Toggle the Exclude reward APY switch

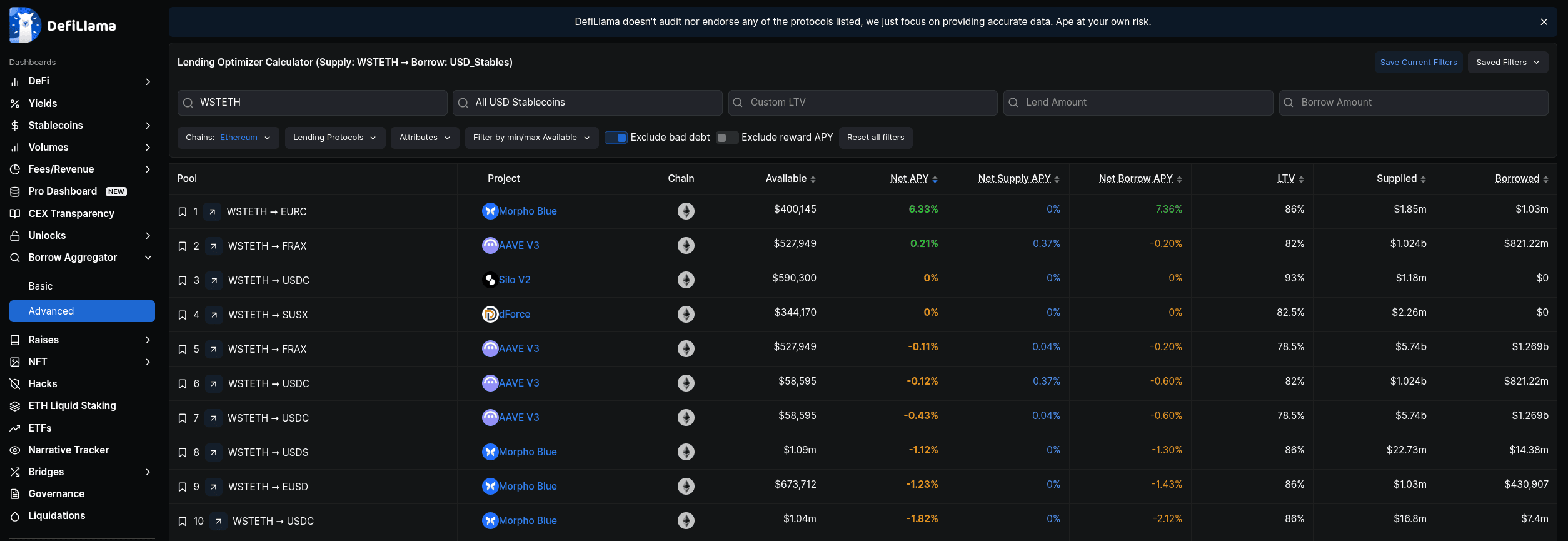(x=727, y=138)
